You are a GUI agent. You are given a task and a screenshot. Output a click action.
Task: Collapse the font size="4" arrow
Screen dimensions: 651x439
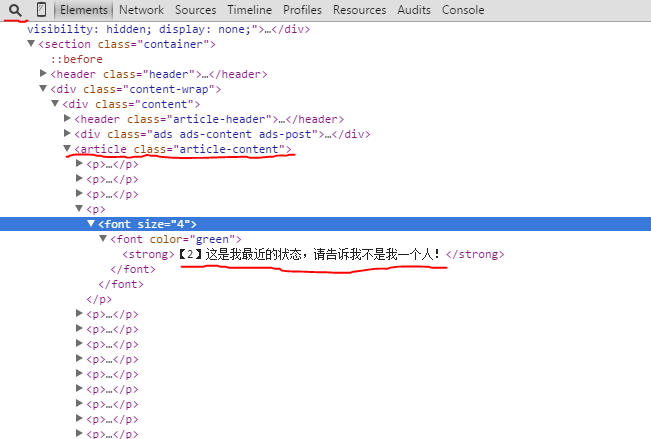(x=91, y=223)
